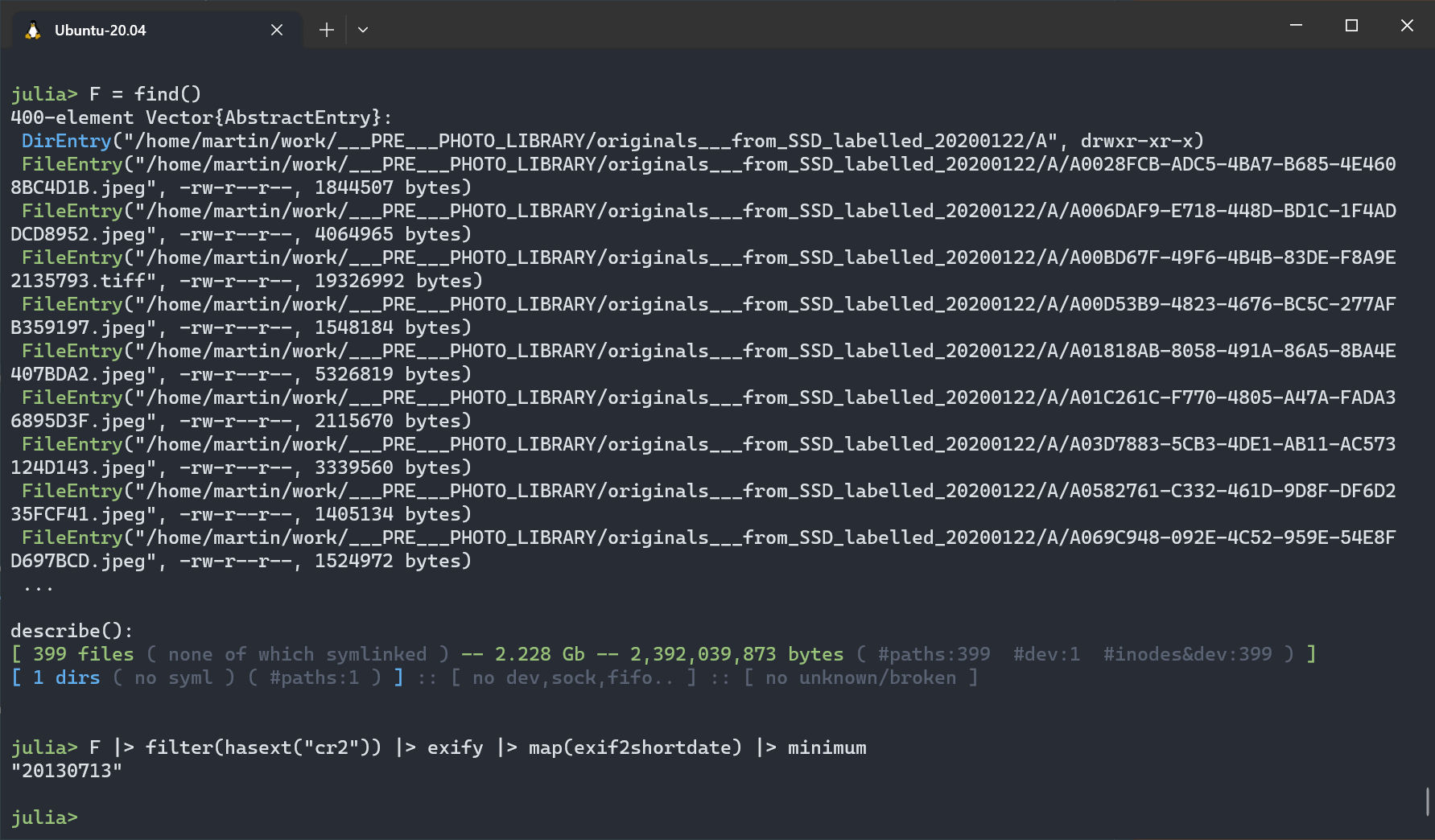Click the "2,392,039,873 bytes" total
Image resolution: width=1435 pixels, height=840 pixels.
point(736,654)
